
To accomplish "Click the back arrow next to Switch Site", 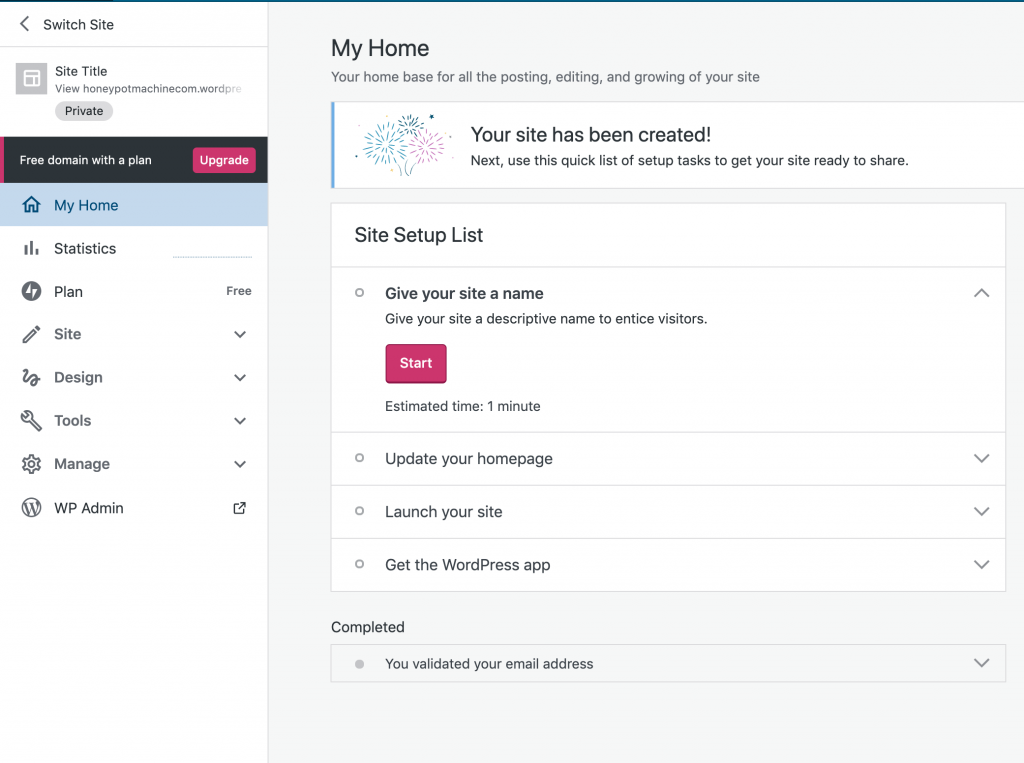I will (x=25, y=24).
